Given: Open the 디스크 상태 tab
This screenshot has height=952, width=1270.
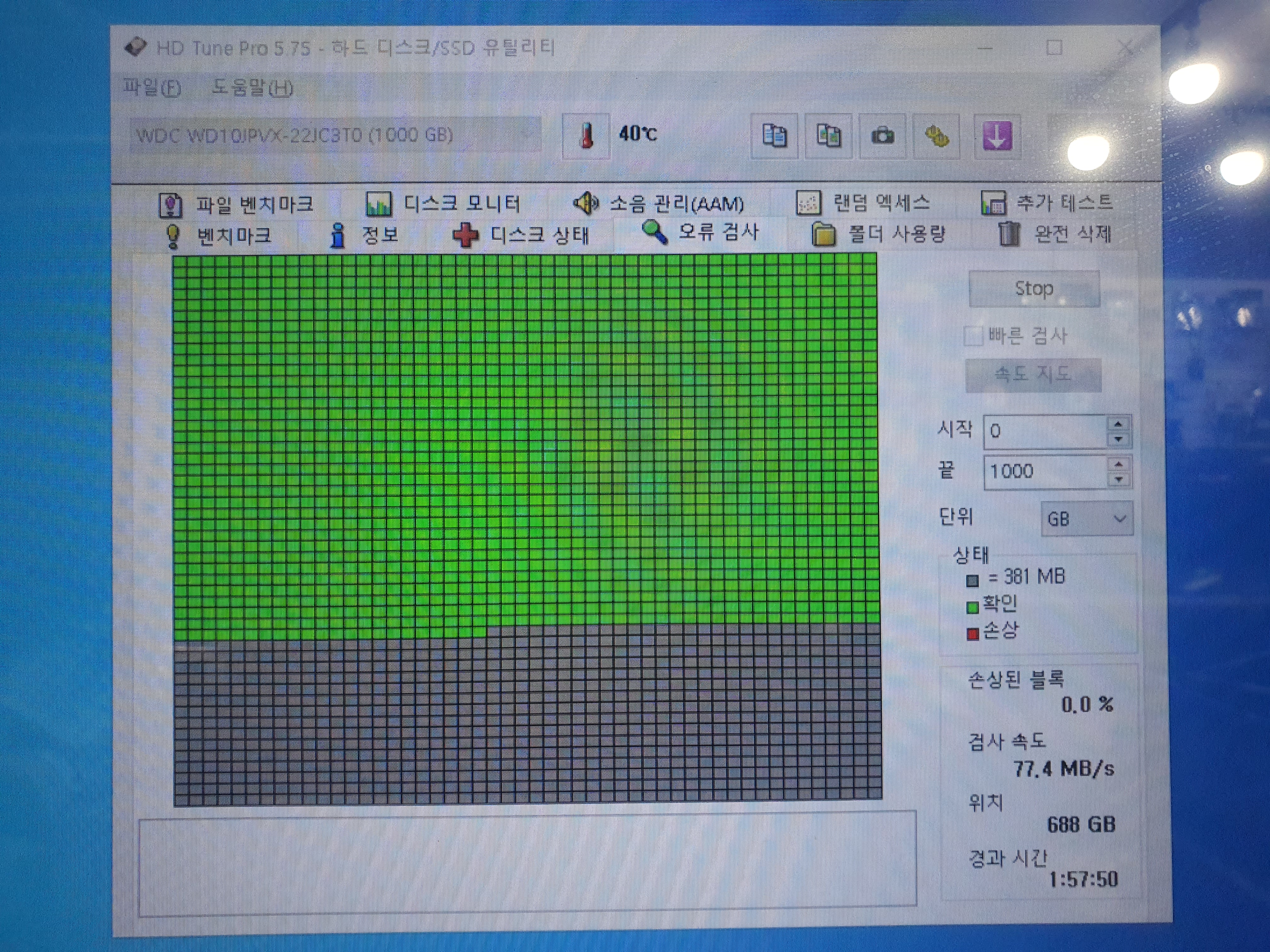Looking at the screenshot, I should pos(521,235).
